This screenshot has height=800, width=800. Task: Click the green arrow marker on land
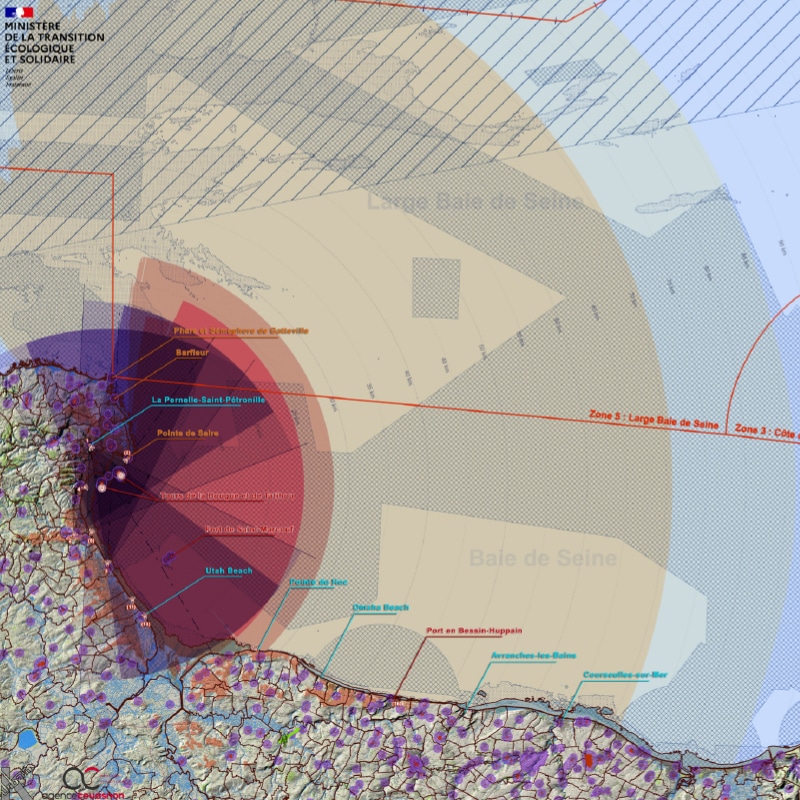[285, 738]
